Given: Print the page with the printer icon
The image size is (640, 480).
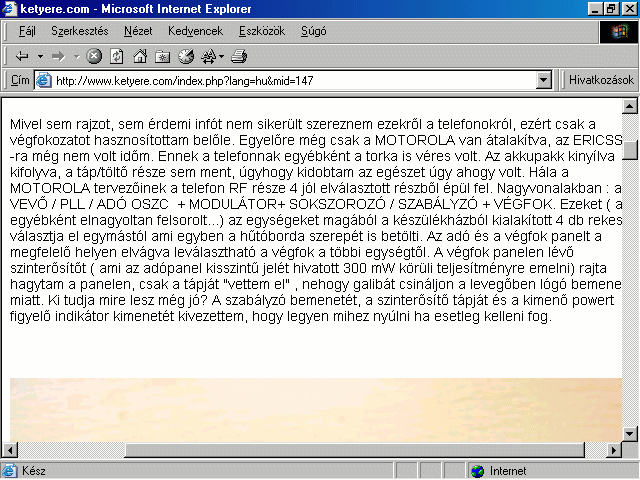Looking at the screenshot, I should pyautogui.click(x=239, y=56).
